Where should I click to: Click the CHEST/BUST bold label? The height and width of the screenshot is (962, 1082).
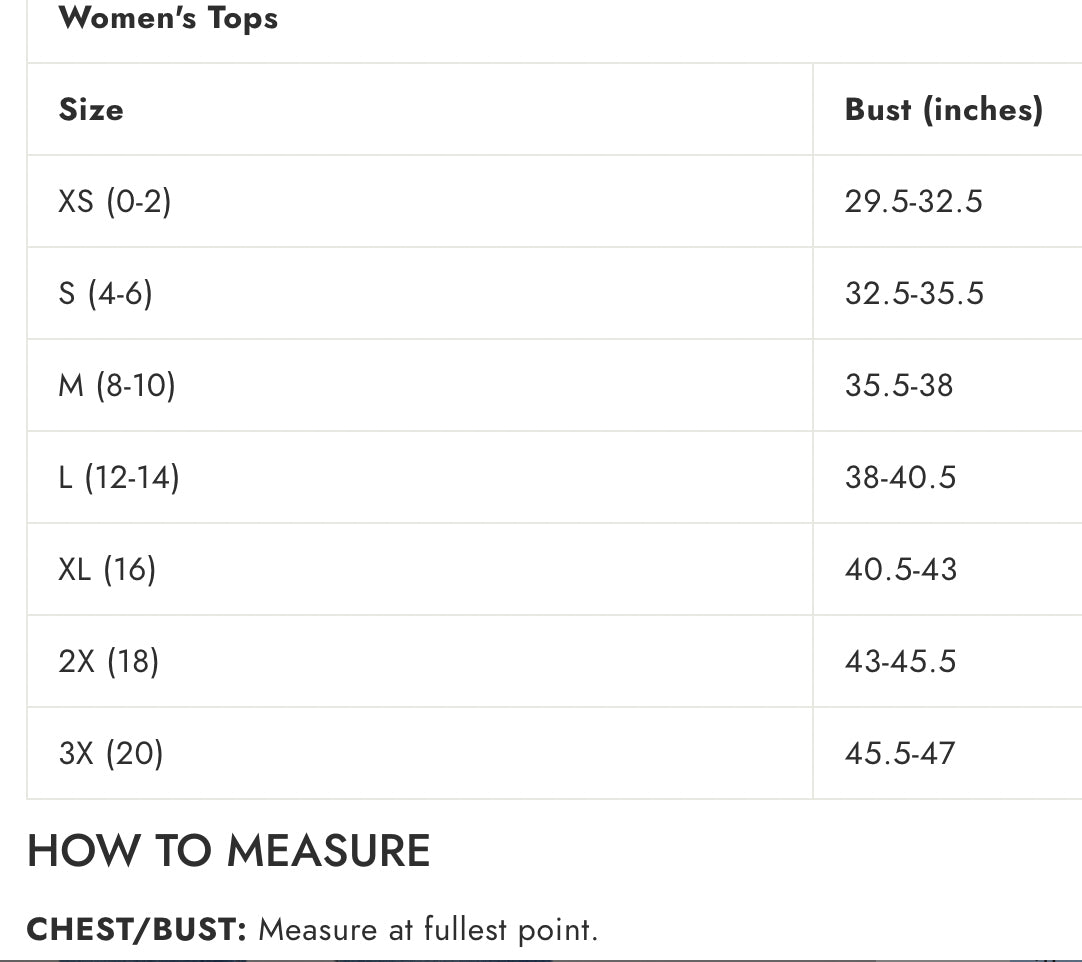point(137,930)
